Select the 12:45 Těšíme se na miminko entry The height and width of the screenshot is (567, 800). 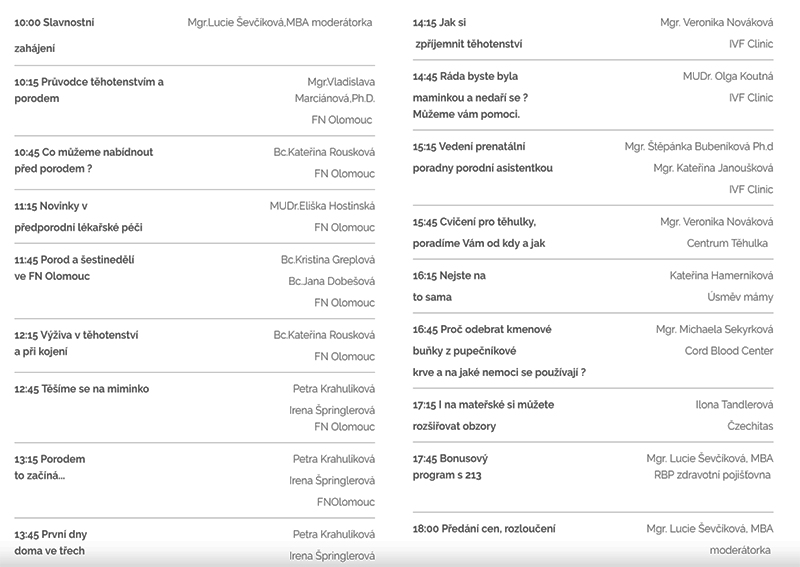point(81,389)
